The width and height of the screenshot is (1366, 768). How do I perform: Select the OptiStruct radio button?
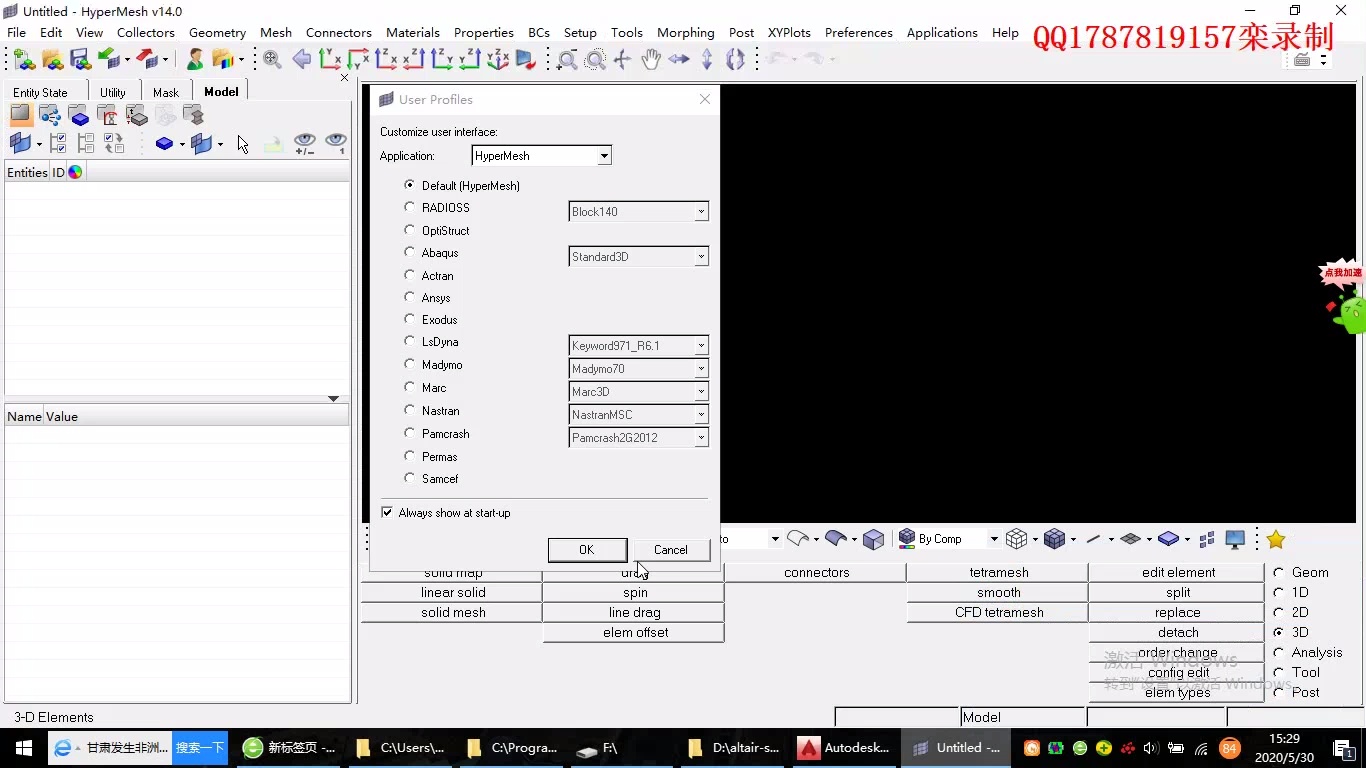point(409,230)
